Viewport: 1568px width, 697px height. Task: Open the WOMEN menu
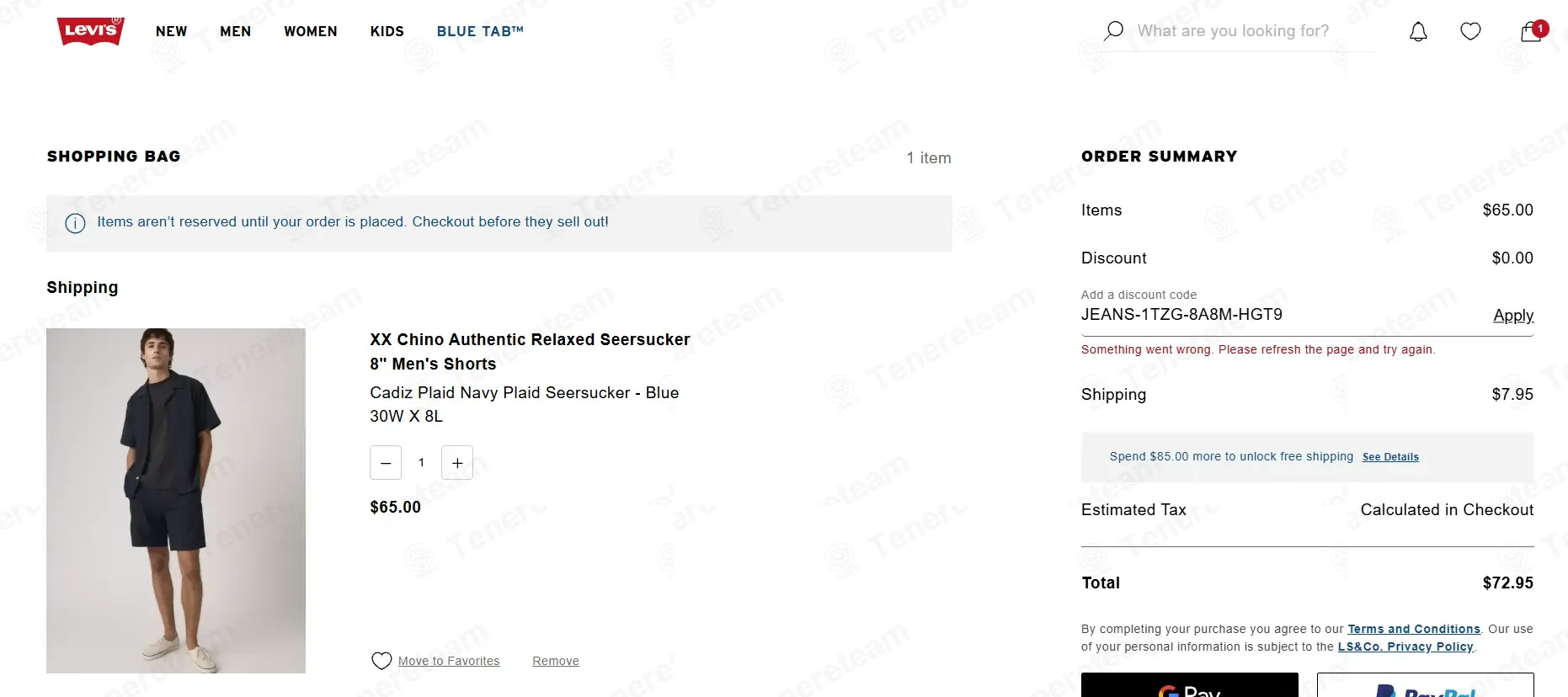tap(311, 31)
